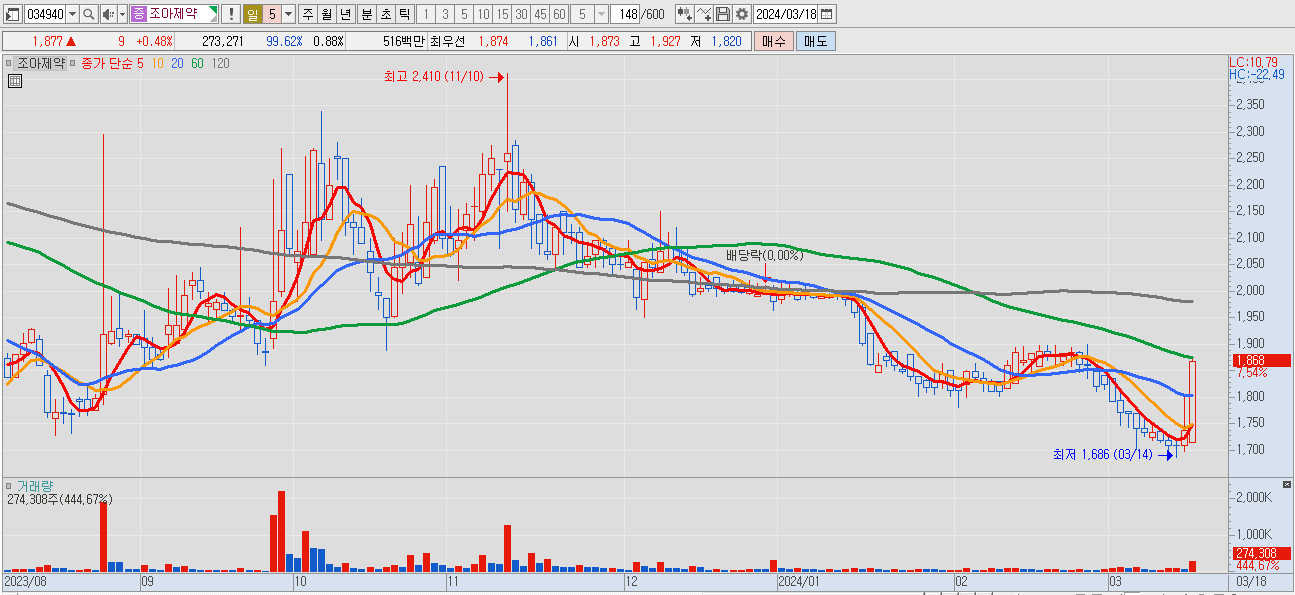The image size is (1295, 595).
Task: Click the green 60 moving average legend
Action: point(197,63)
